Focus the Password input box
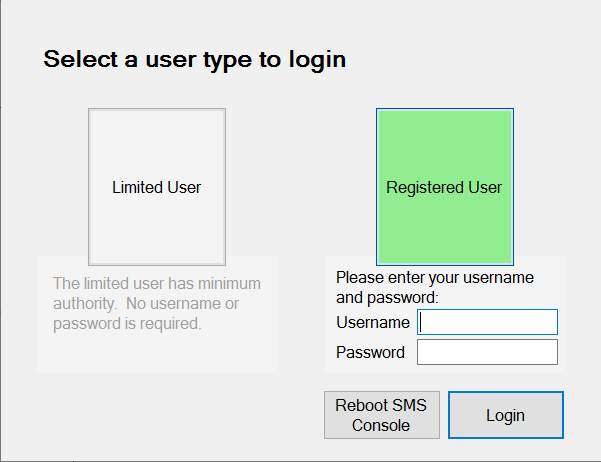 click(x=487, y=352)
